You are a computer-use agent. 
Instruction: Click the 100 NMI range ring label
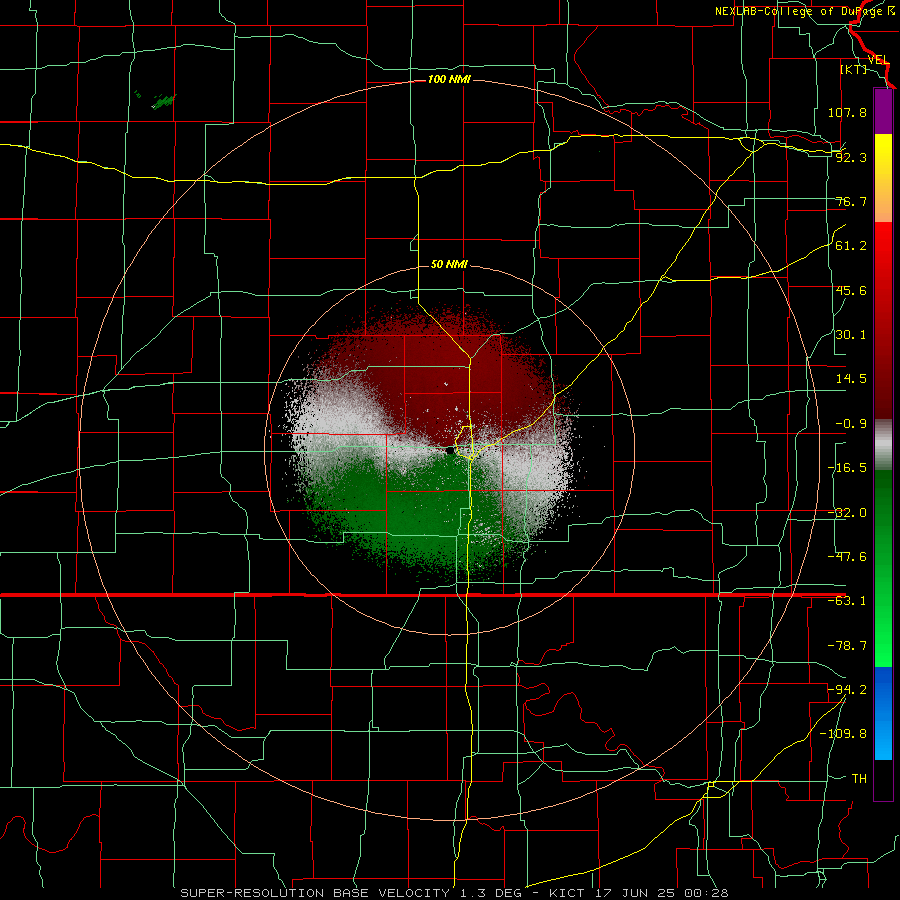(x=449, y=79)
